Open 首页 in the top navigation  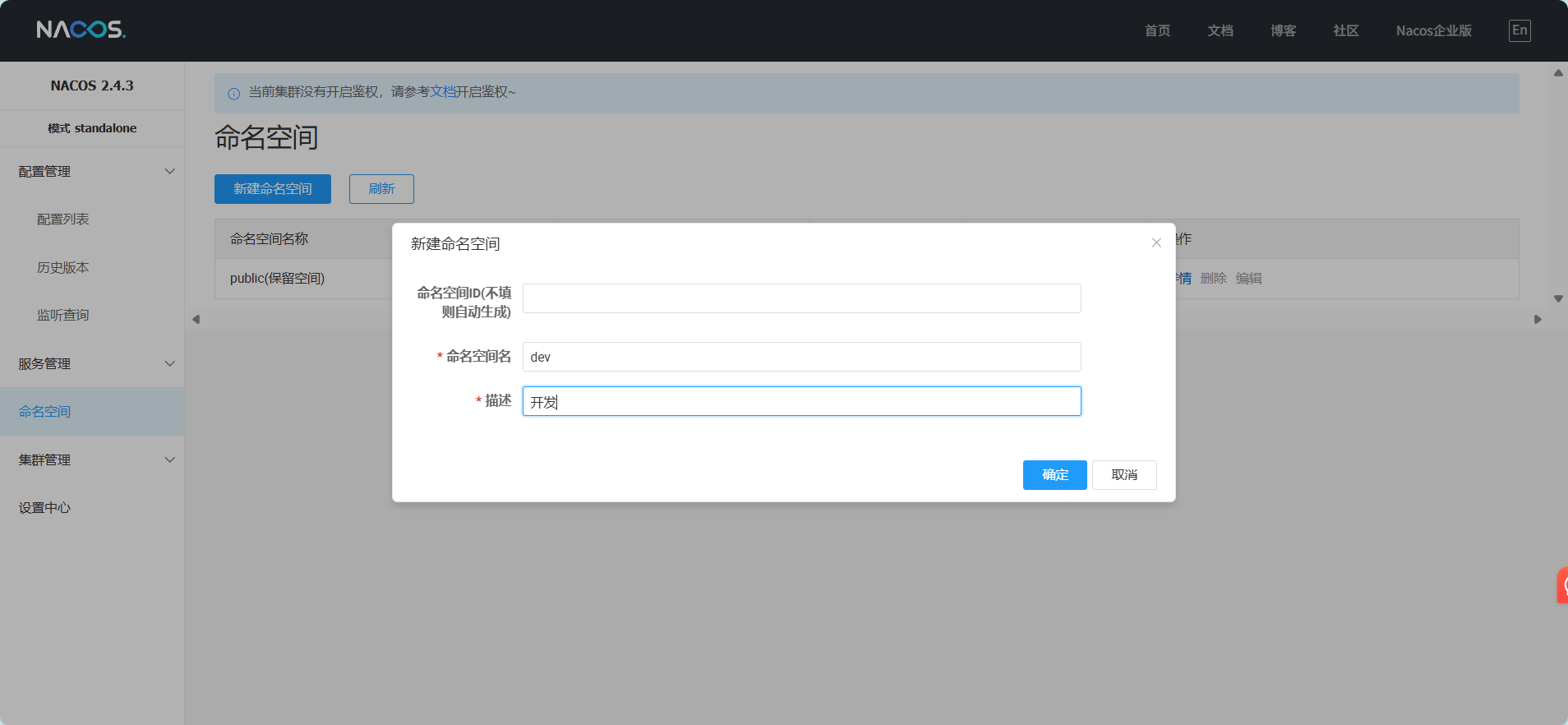(x=1157, y=30)
